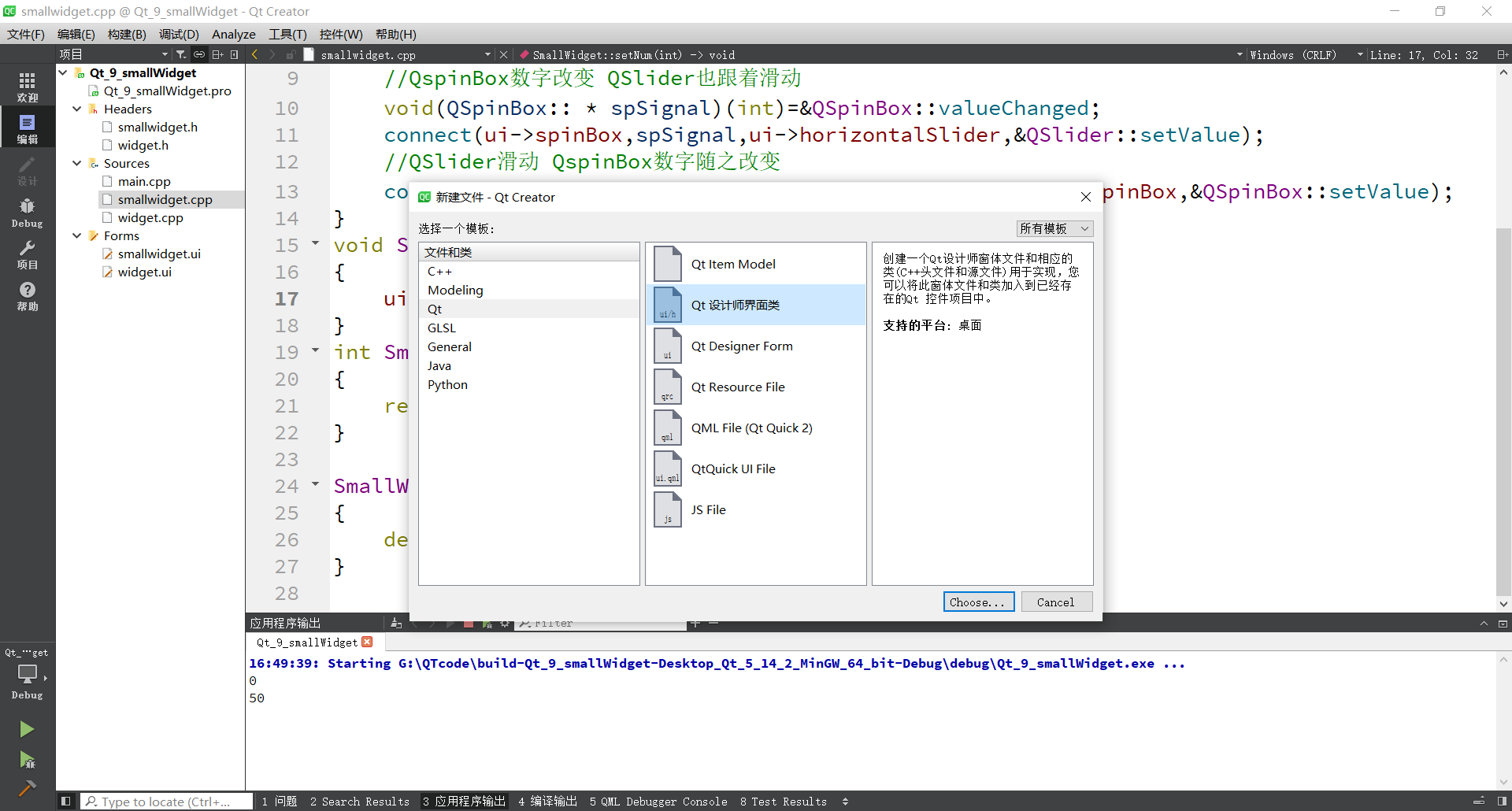The image size is (1512, 811).
Task: Select the Modeling category
Action: click(x=529, y=290)
